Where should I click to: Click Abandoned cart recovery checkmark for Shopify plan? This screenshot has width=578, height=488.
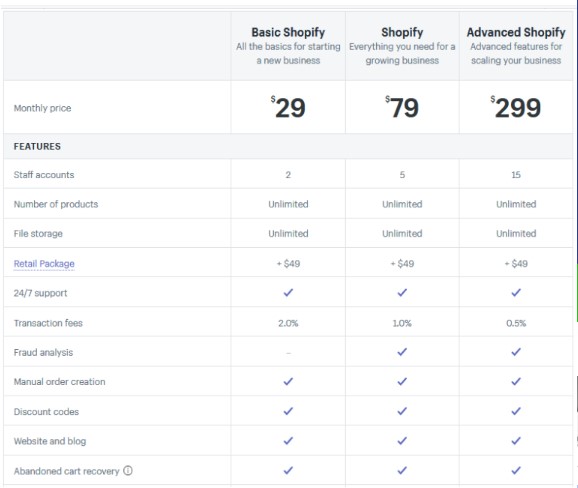(x=402, y=470)
